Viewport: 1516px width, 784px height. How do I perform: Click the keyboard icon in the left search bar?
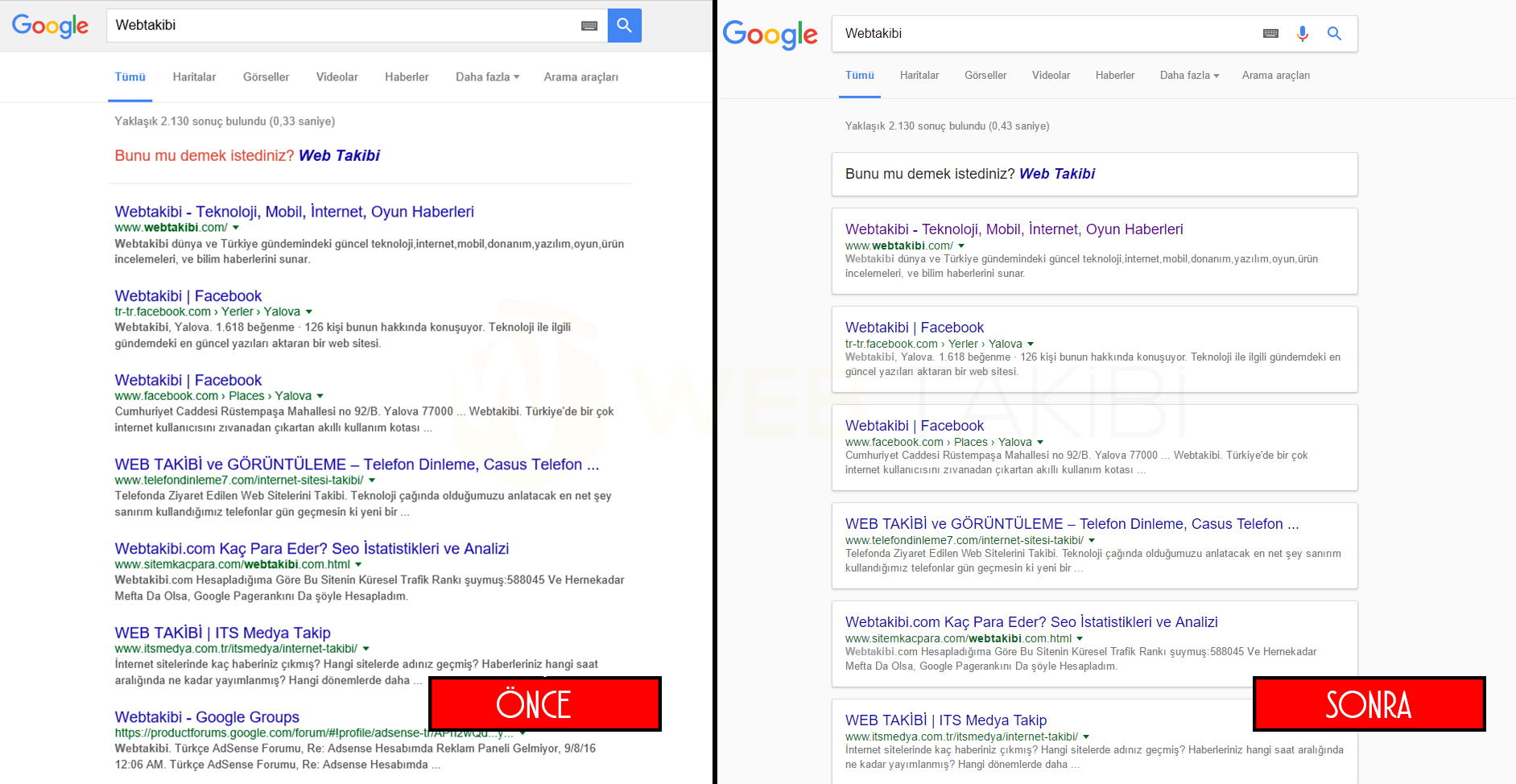click(x=589, y=25)
